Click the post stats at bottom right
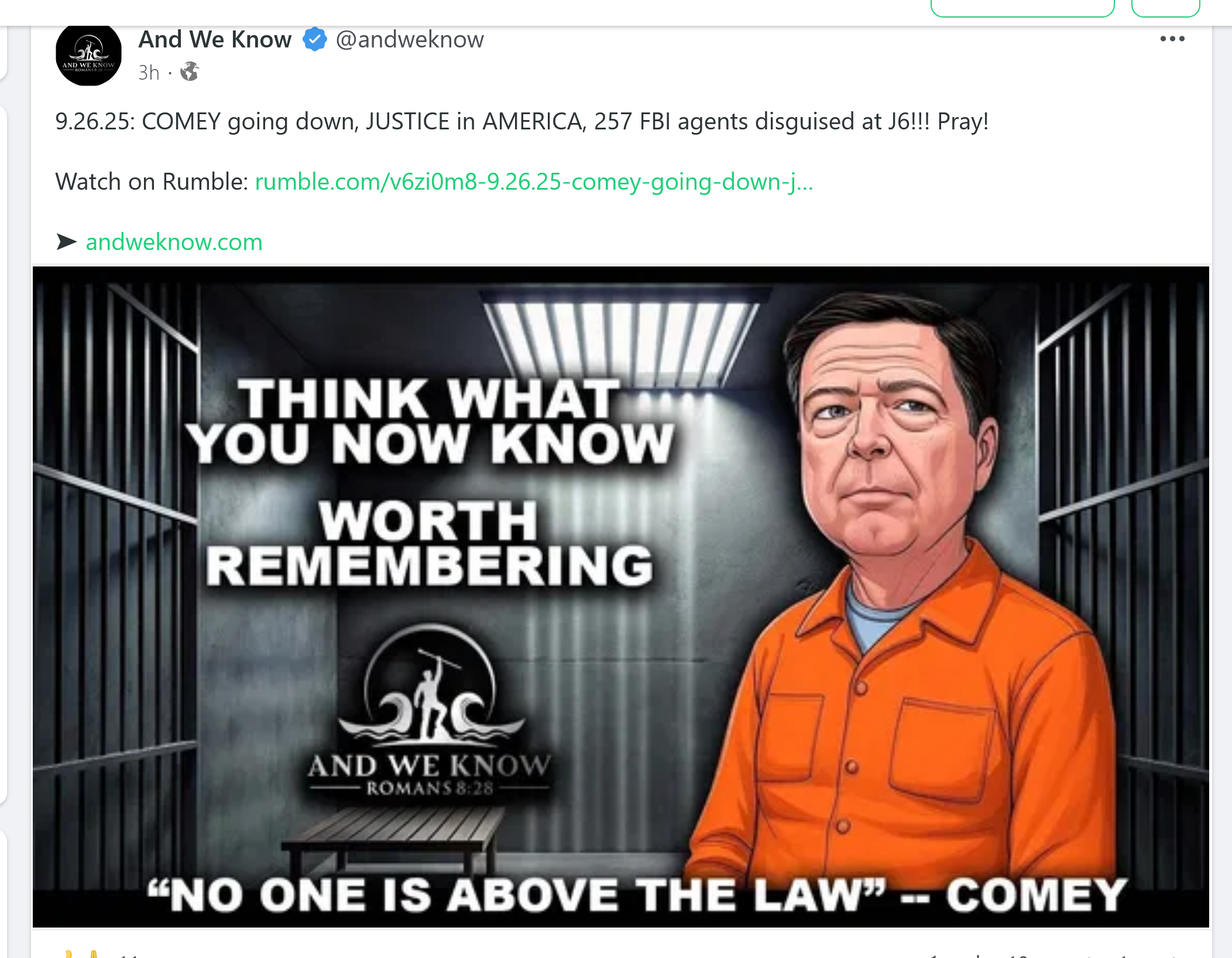 click(1053, 954)
